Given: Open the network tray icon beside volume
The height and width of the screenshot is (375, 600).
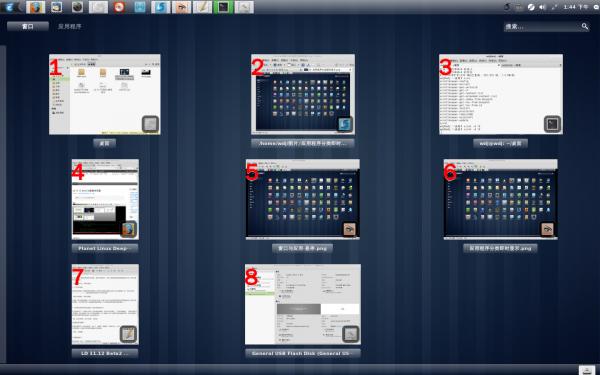Looking at the screenshot, I should (553, 7).
